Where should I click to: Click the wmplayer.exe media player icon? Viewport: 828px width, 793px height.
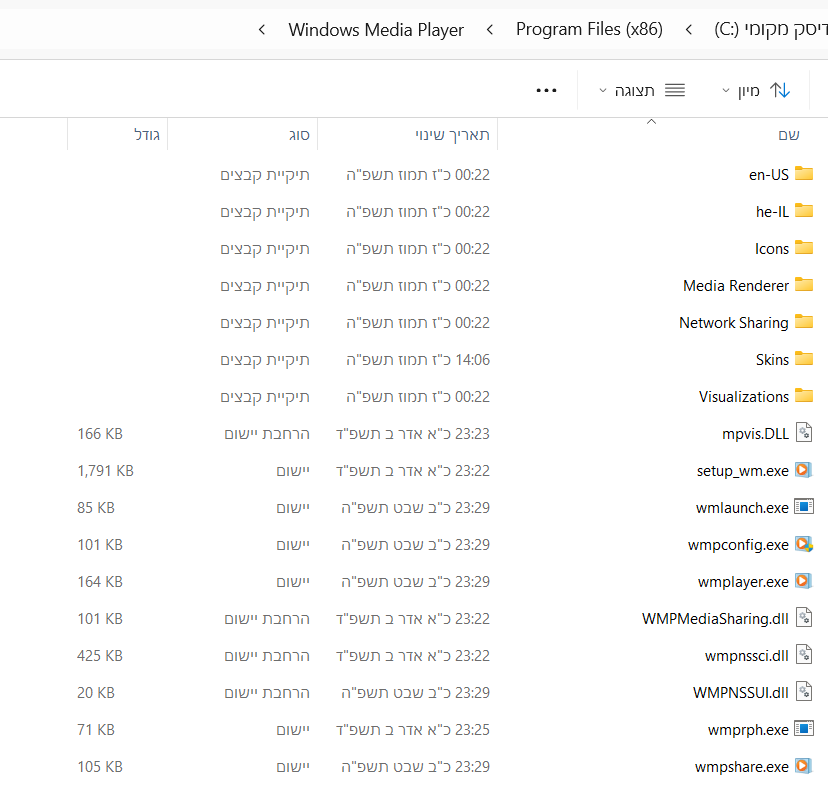804,581
